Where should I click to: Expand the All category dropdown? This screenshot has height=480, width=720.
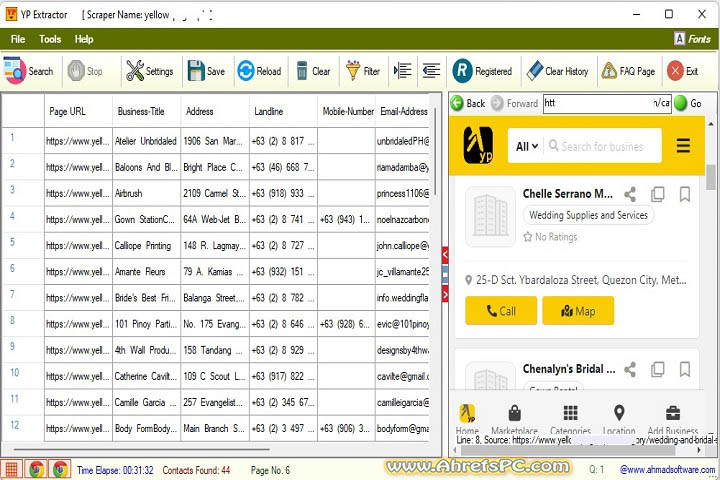point(527,146)
